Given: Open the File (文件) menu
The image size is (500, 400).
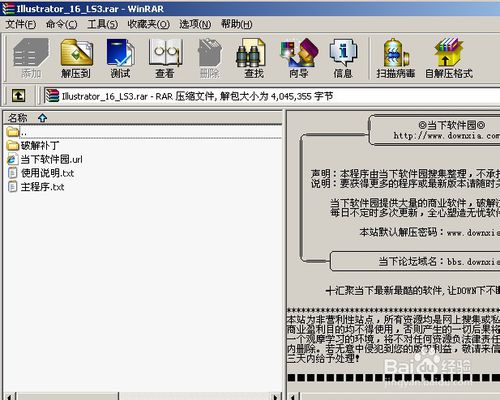Looking at the screenshot, I should pos(21,24).
